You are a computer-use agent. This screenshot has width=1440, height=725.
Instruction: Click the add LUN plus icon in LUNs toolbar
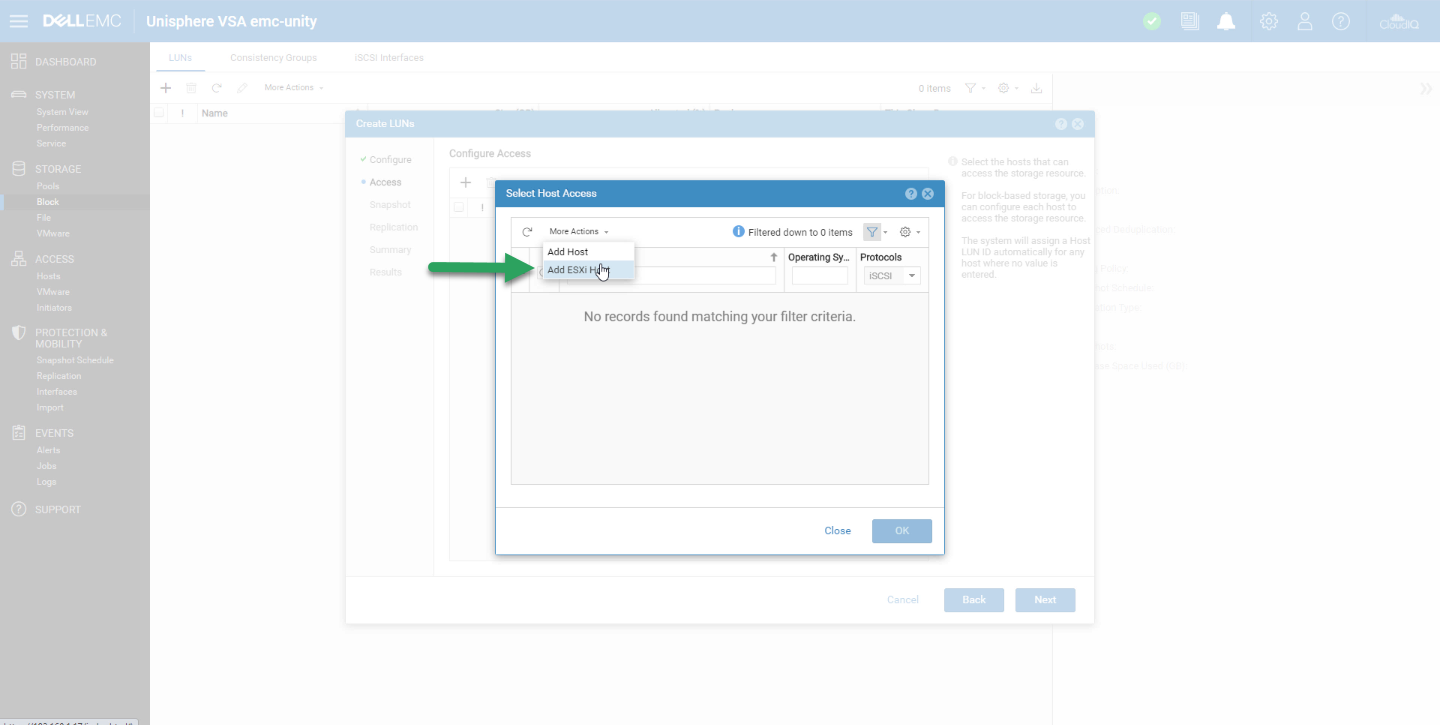click(166, 88)
